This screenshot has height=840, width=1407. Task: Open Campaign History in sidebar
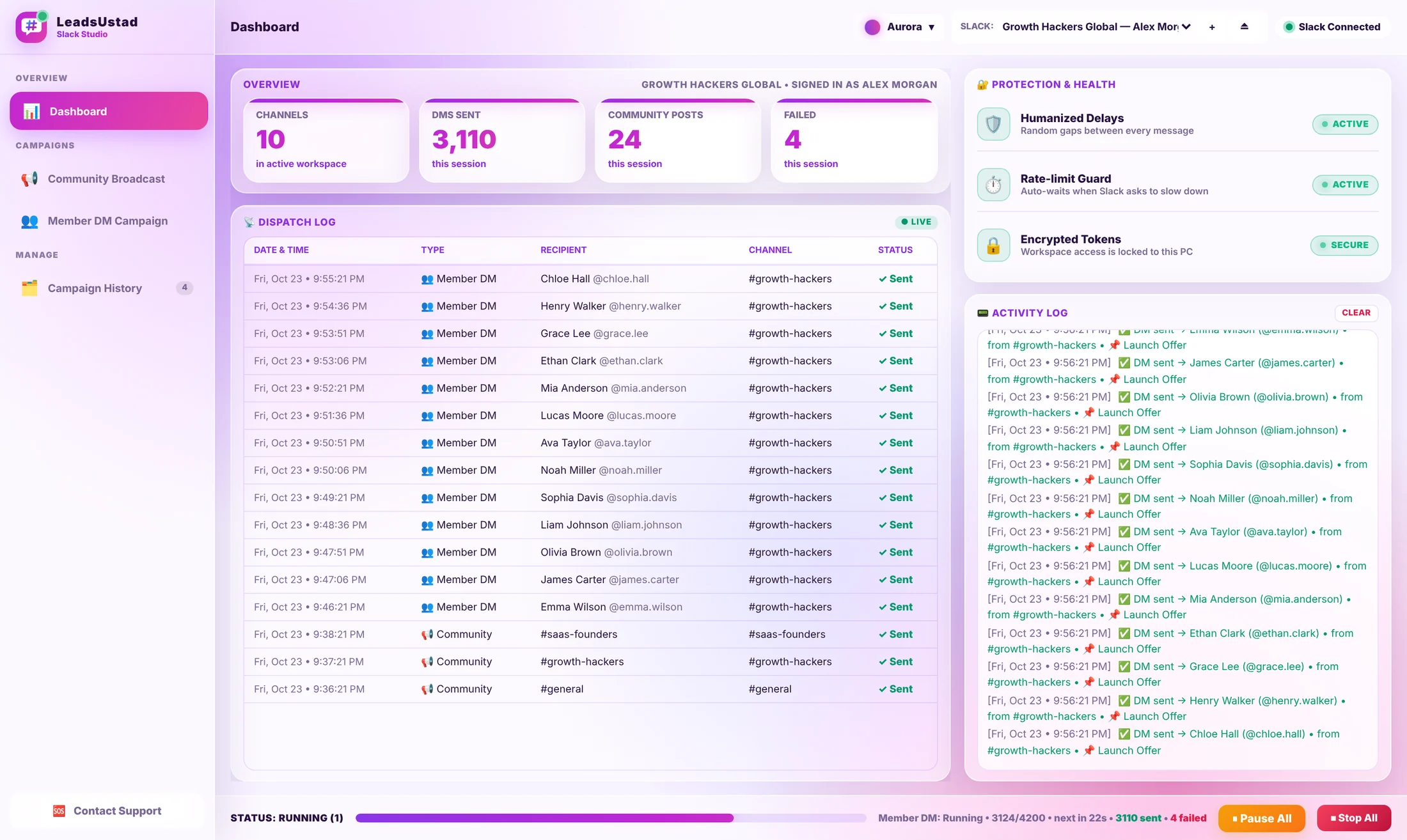click(109, 288)
